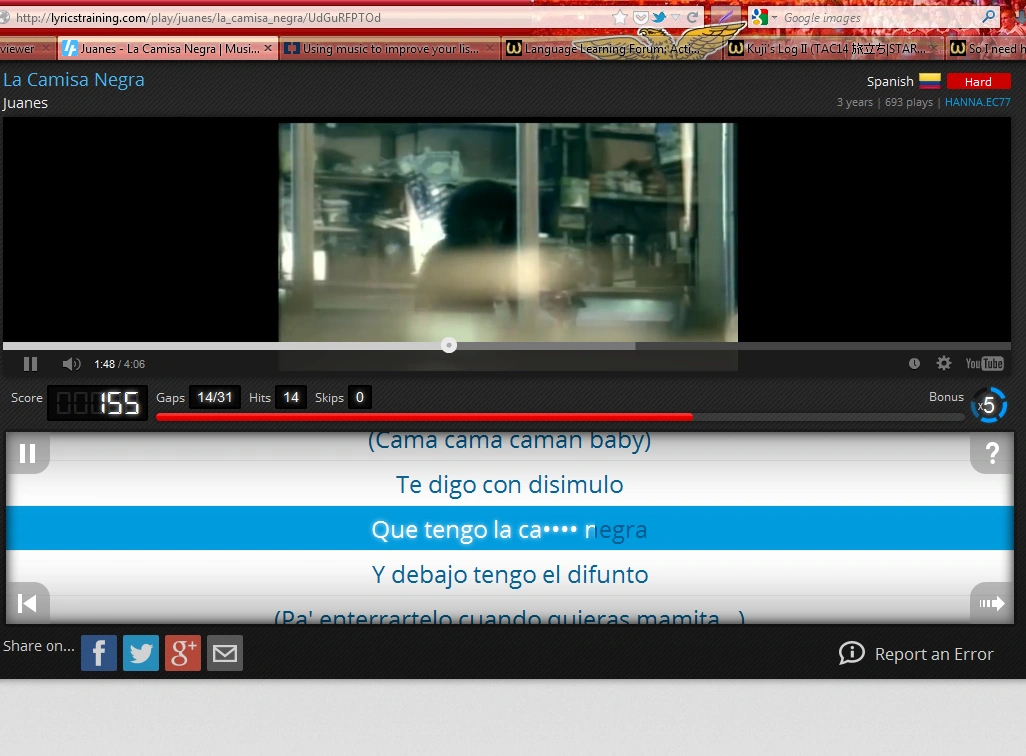Open the Juanes artist link

coord(26,103)
